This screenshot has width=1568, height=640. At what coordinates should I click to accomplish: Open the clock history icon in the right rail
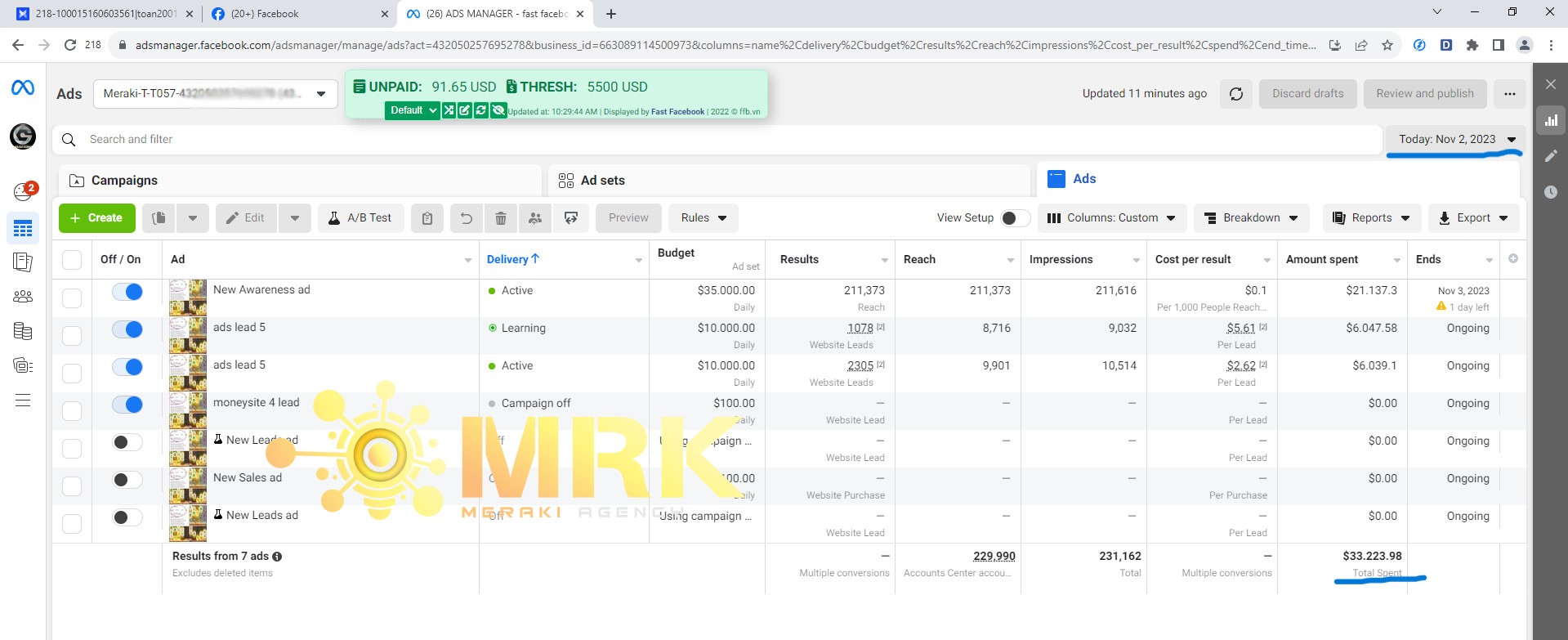pos(1551,192)
